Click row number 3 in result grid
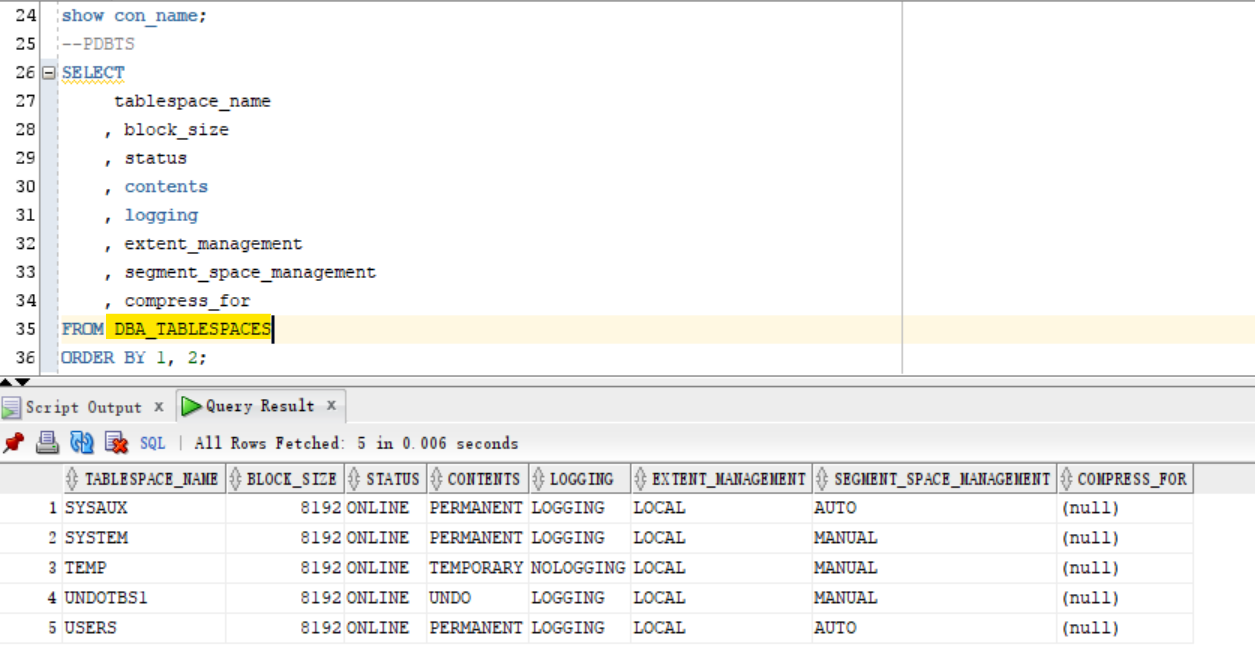Image resolution: width=1255 pixels, height=669 pixels. 52,568
